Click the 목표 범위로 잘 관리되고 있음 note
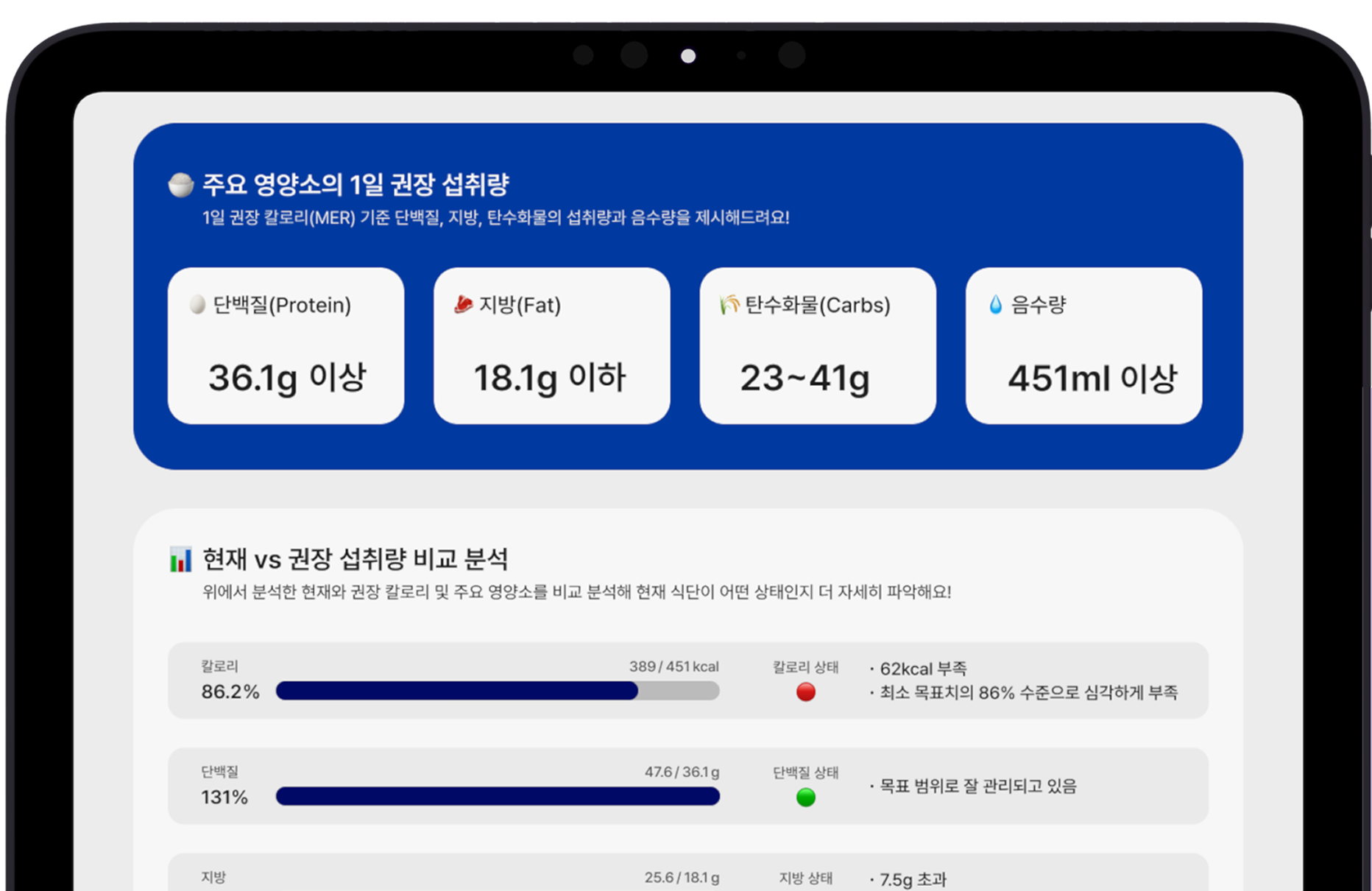 [977, 786]
